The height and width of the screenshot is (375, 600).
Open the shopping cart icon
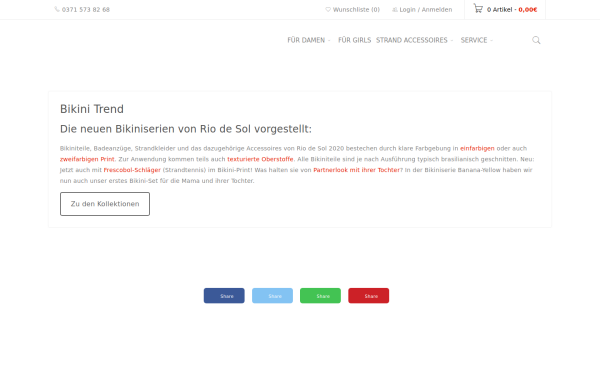coord(478,8)
